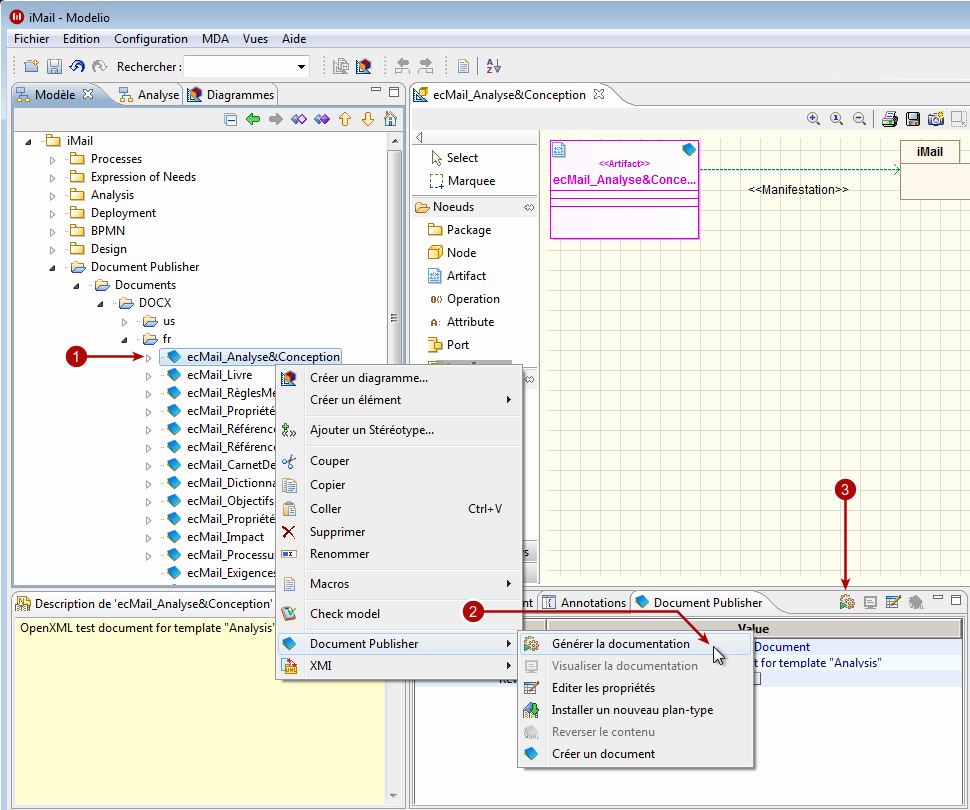Expand the Processes folder
The image size is (970, 810).
[x=53, y=160]
